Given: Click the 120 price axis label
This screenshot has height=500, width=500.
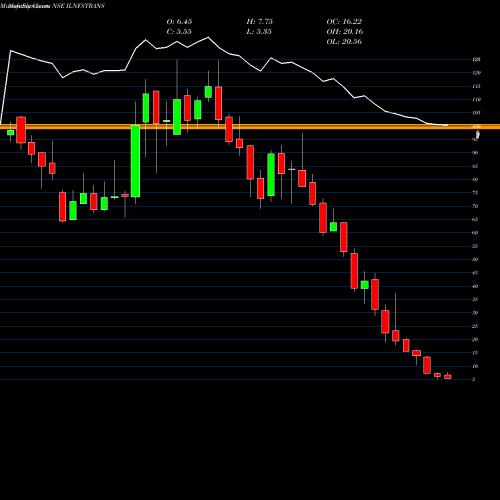Looking at the screenshot, I should 476,73.
